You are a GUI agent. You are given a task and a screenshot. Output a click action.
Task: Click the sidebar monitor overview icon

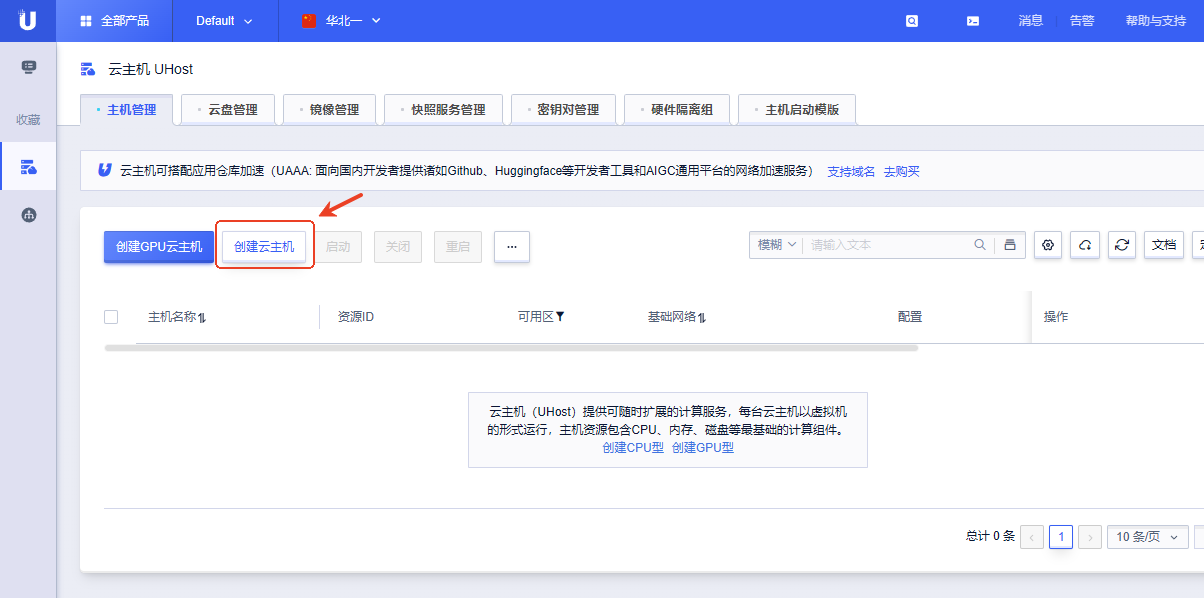click(x=28, y=67)
